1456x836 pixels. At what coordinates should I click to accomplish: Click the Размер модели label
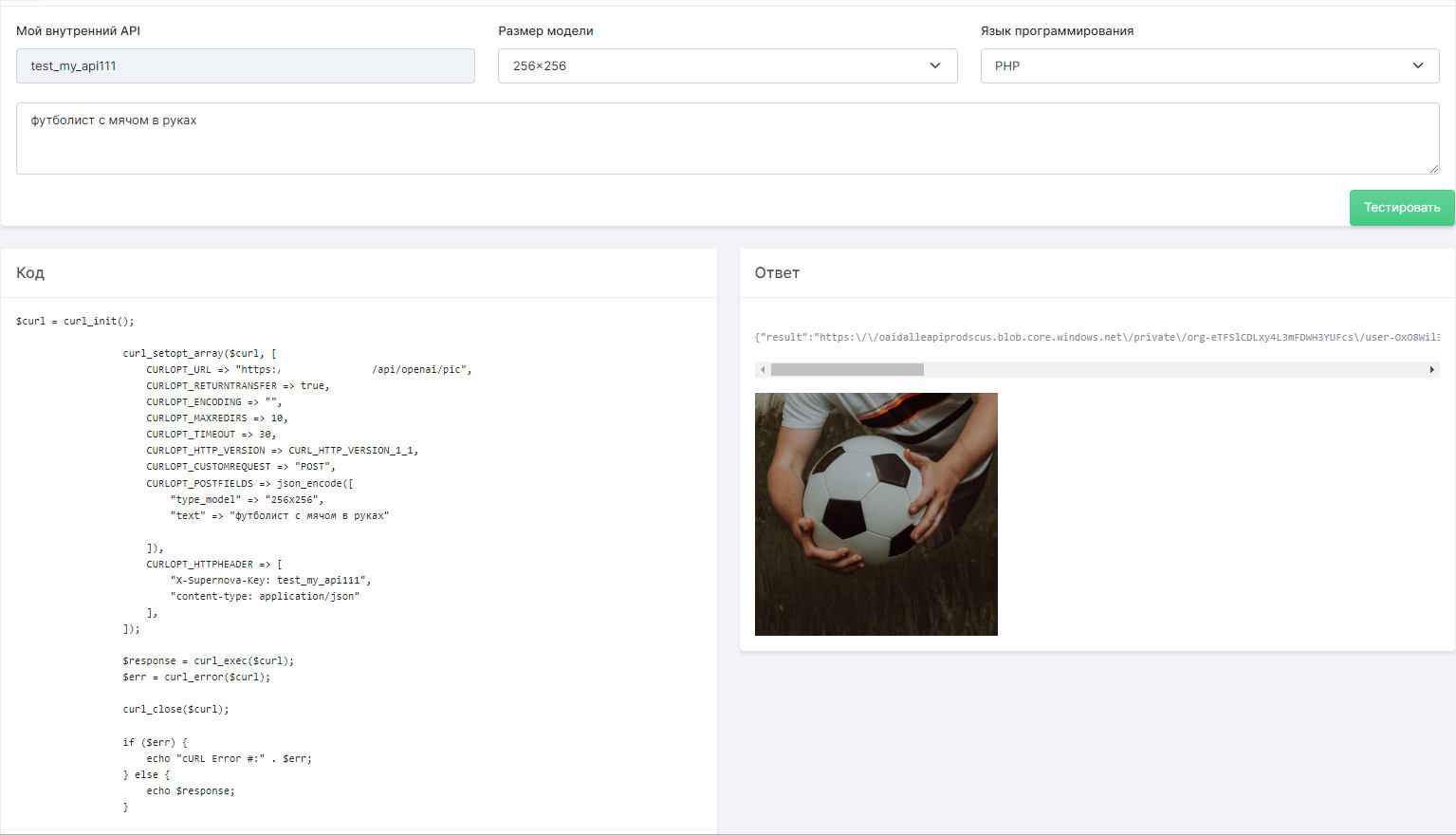545,31
